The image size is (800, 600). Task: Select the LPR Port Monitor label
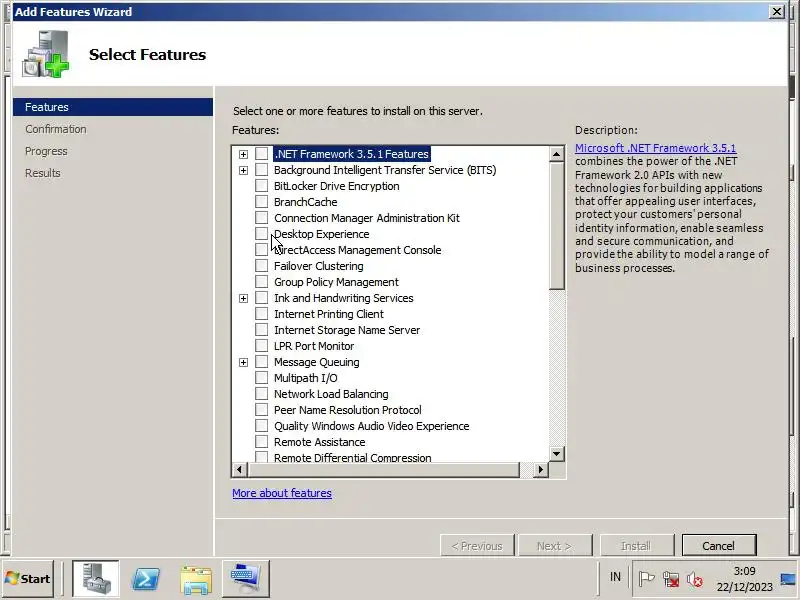pos(314,346)
